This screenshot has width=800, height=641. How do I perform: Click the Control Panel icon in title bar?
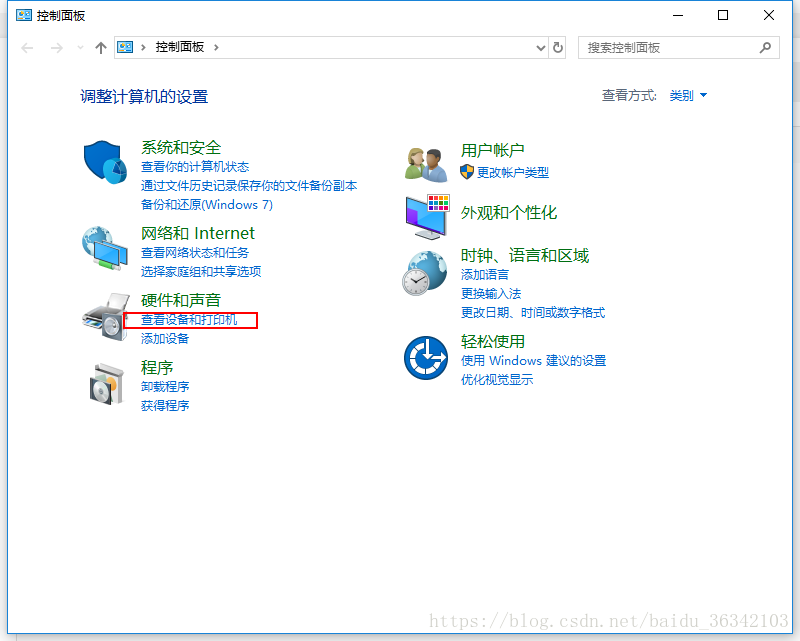(x=24, y=15)
